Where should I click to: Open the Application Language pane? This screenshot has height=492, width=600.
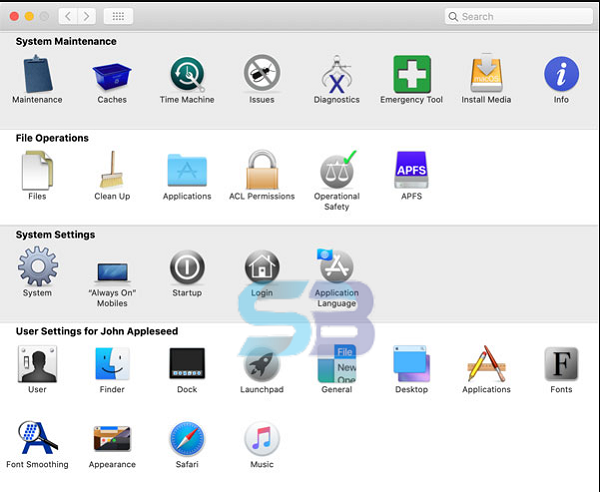(335, 266)
